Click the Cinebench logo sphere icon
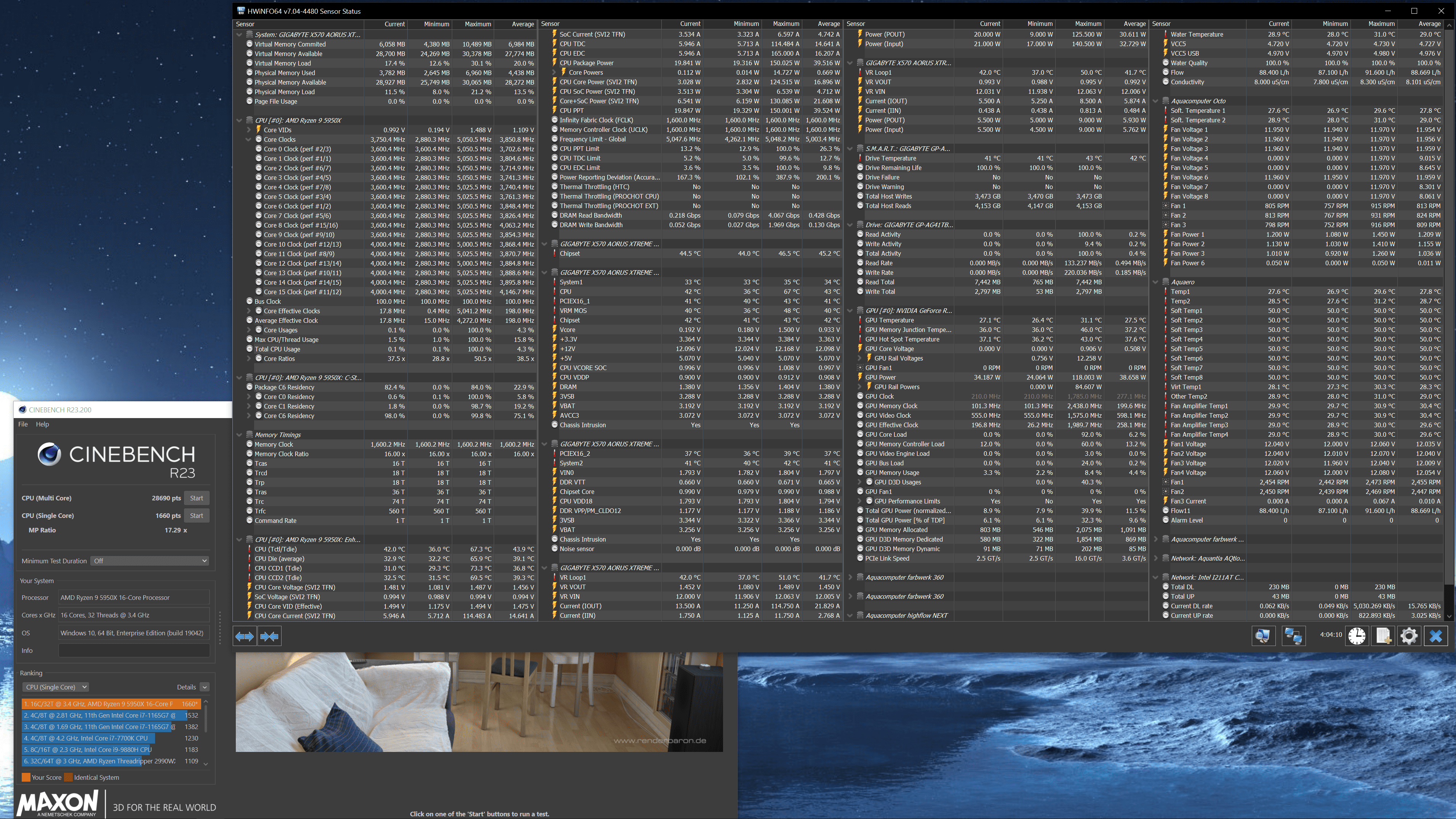1456x819 pixels. point(49,454)
